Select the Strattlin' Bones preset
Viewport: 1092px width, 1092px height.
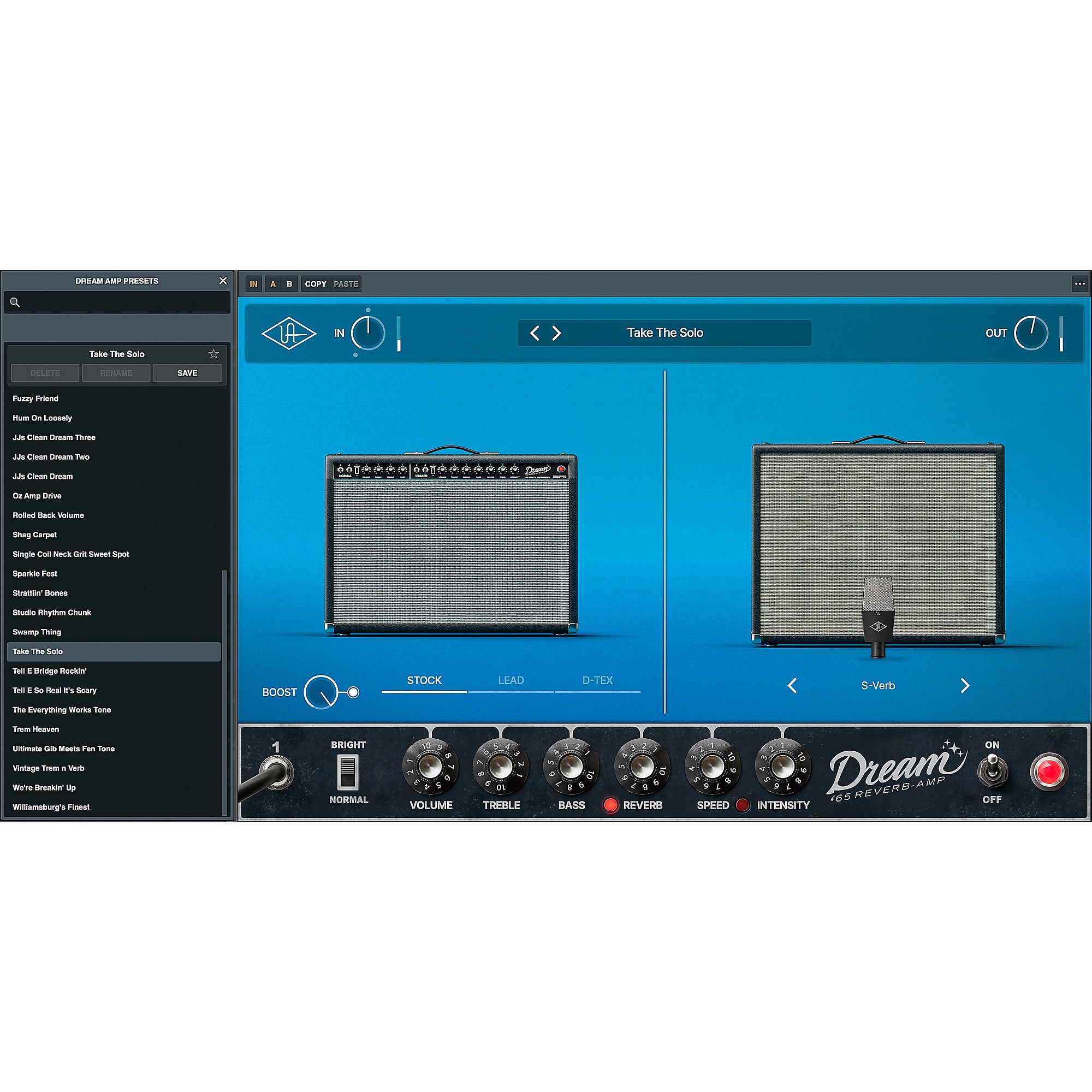(x=114, y=594)
